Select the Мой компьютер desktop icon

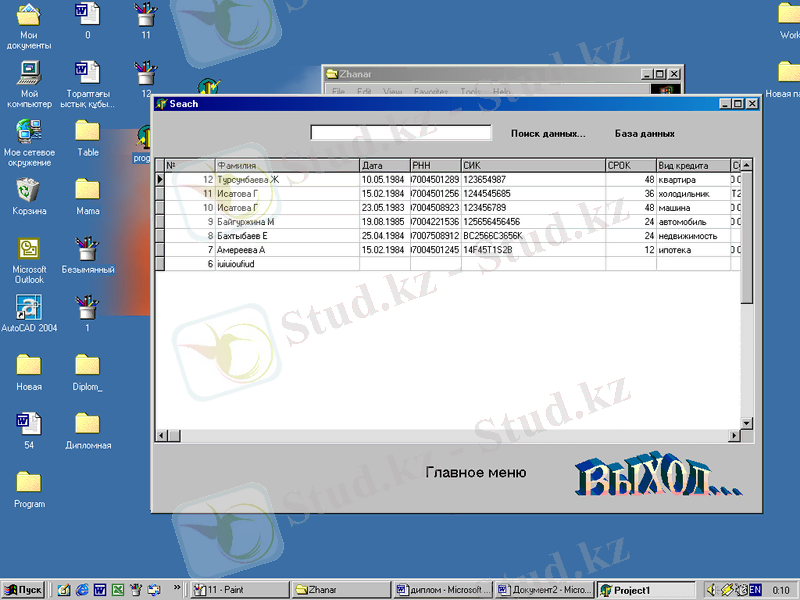coord(29,84)
